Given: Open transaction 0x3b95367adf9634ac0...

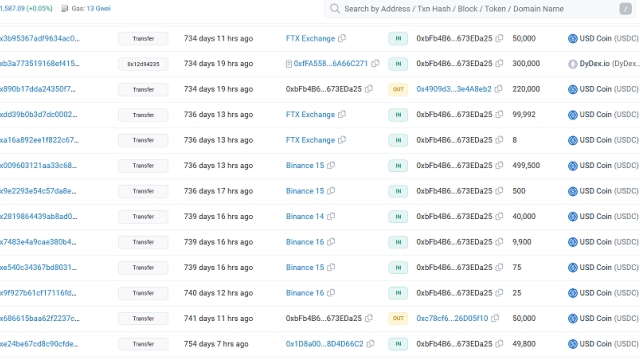Looking at the screenshot, I should (x=40, y=38).
